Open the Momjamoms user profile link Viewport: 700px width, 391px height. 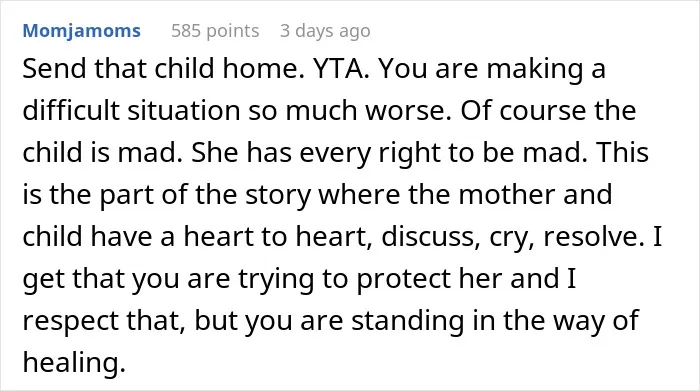pyautogui.click(x=82, y=31)
